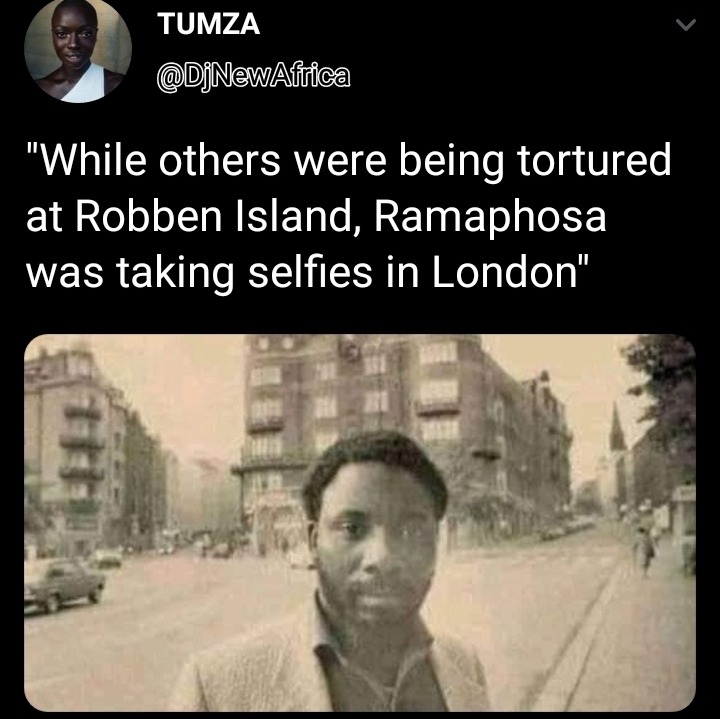Tap the vintage car in the photo
Screen dimensions: 720x719
click(63, 586)
